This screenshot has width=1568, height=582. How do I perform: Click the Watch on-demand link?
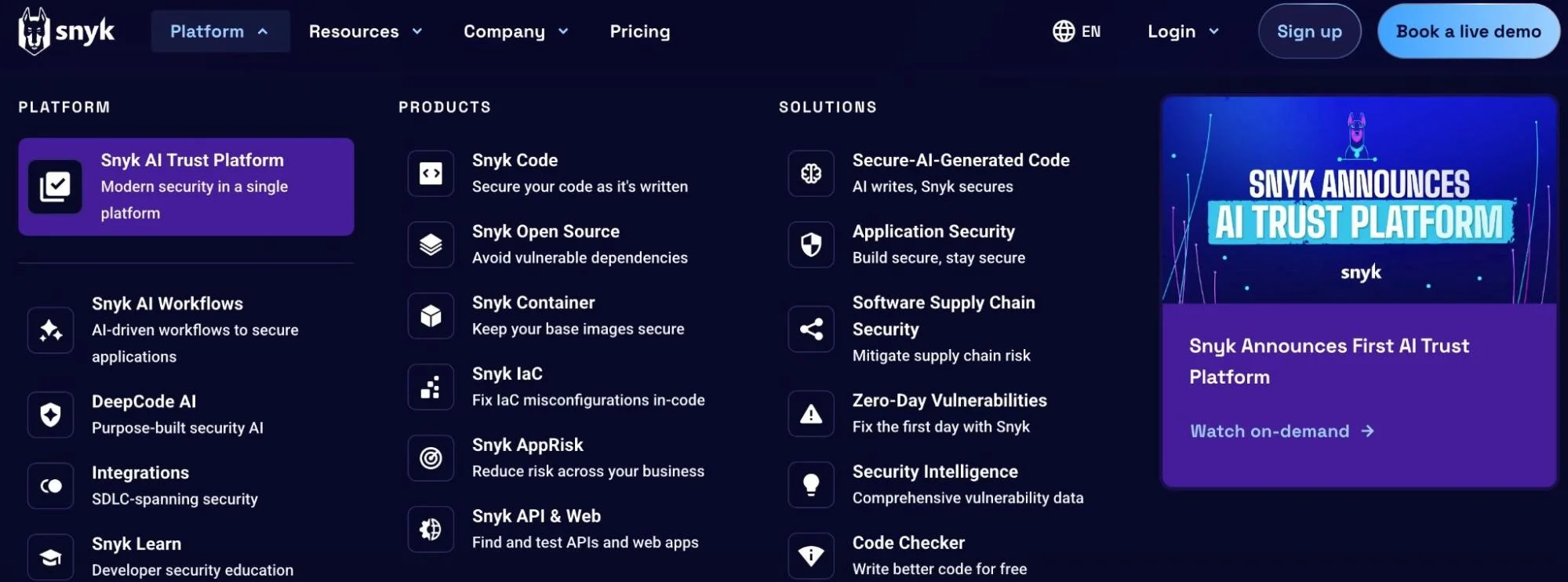[1282, 431]
